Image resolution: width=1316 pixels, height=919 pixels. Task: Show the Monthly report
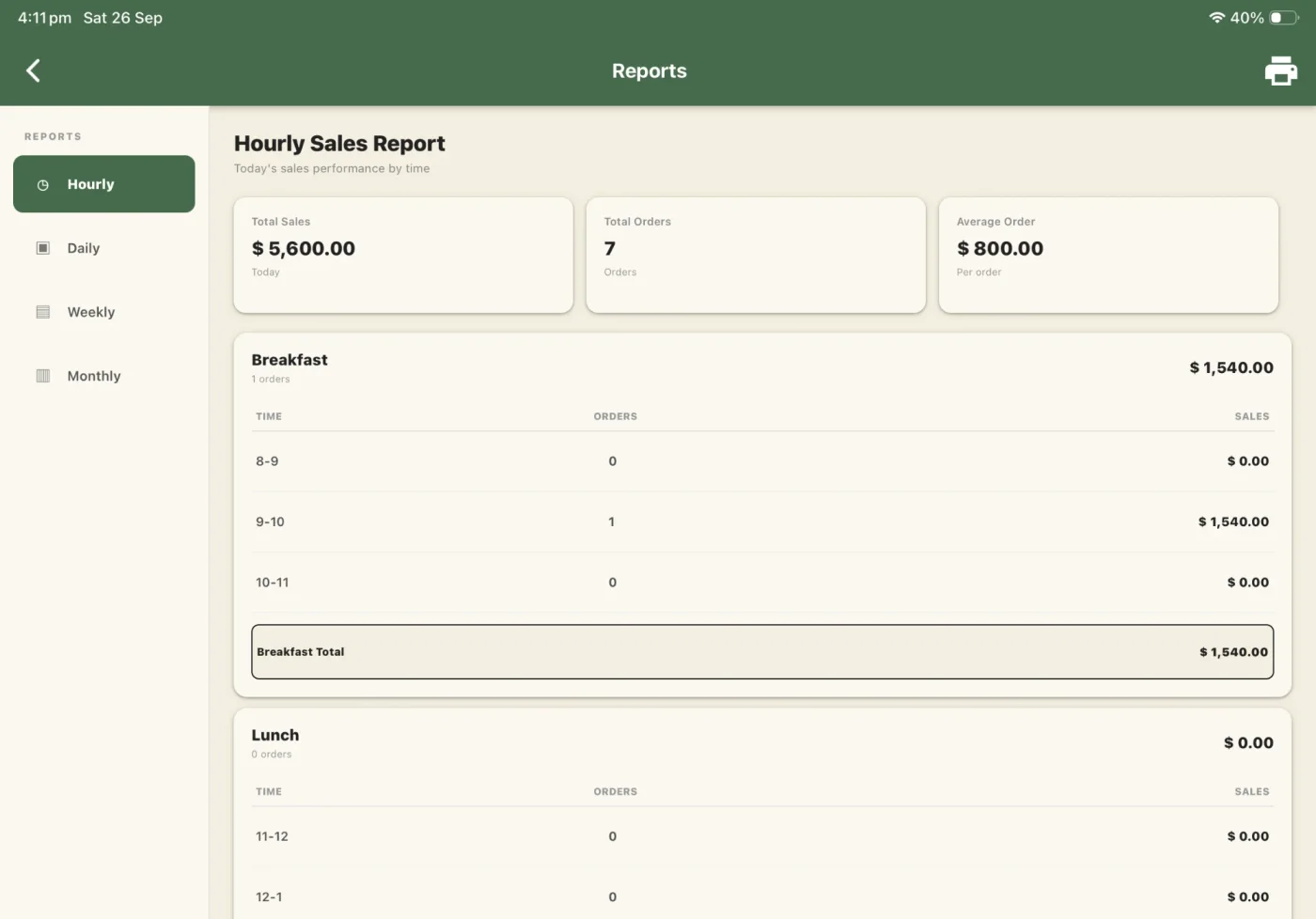tap(104, 376)
